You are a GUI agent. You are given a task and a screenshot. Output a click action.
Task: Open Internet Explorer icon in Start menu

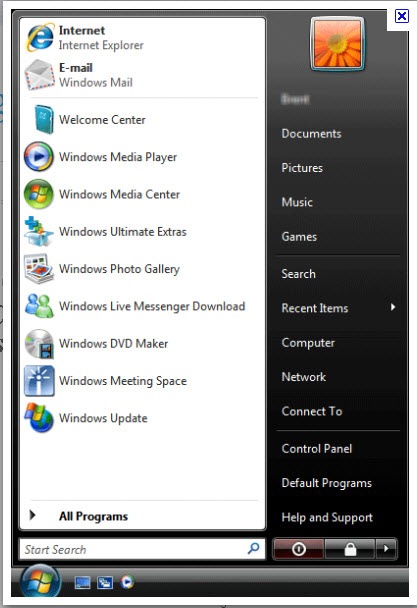pos(40,38)
